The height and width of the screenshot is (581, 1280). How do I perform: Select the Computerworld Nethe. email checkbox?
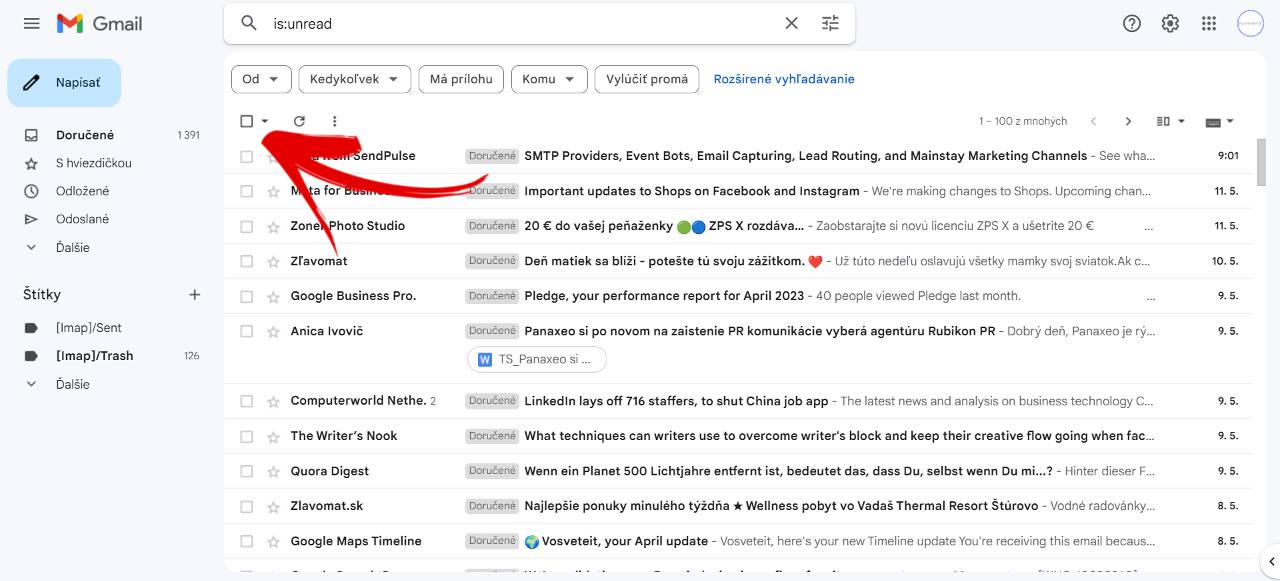[x=246, y=401]
